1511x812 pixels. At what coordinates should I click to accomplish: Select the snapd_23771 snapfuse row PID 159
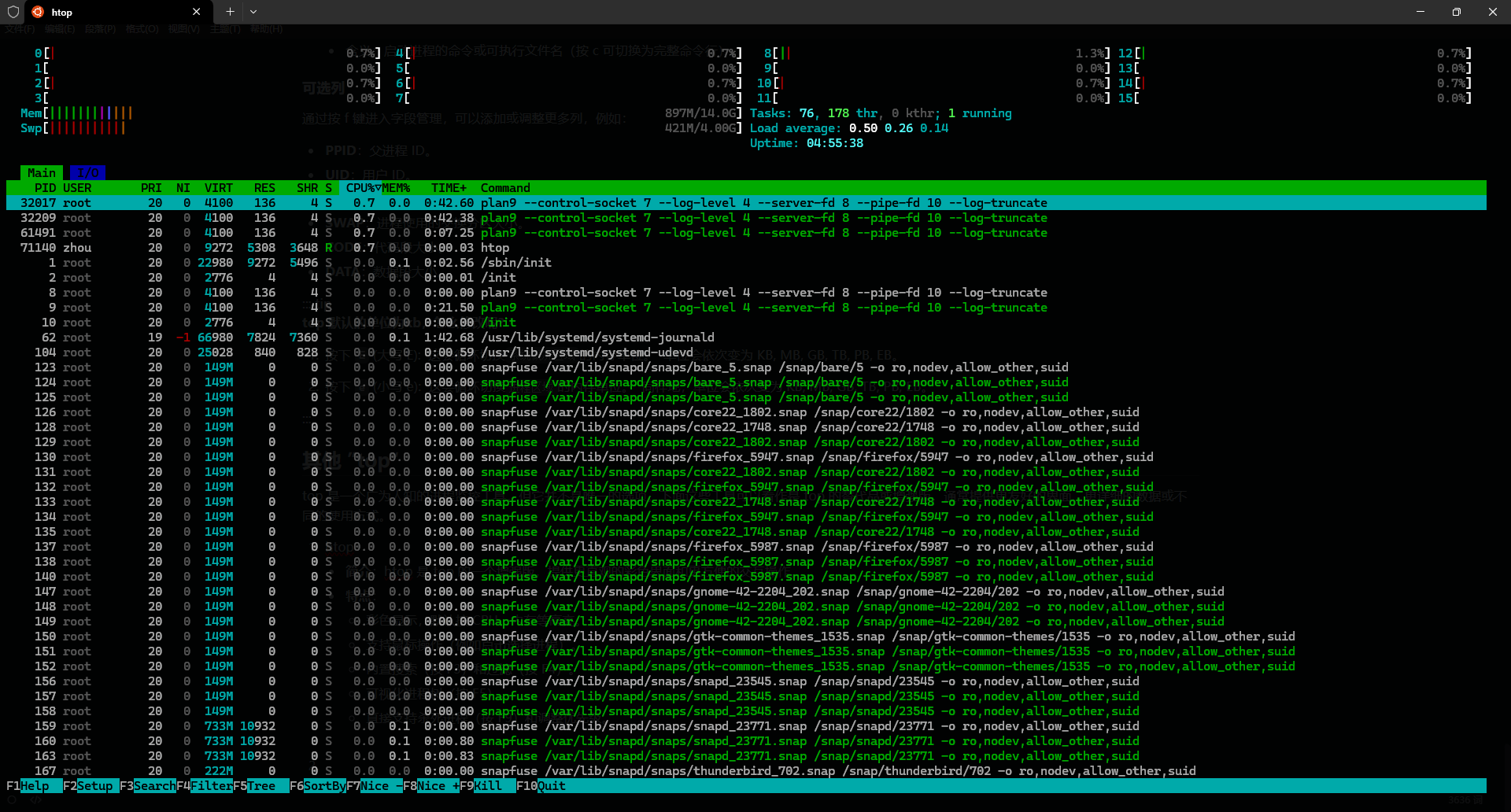pyautogui.click(x=746, y=726)
